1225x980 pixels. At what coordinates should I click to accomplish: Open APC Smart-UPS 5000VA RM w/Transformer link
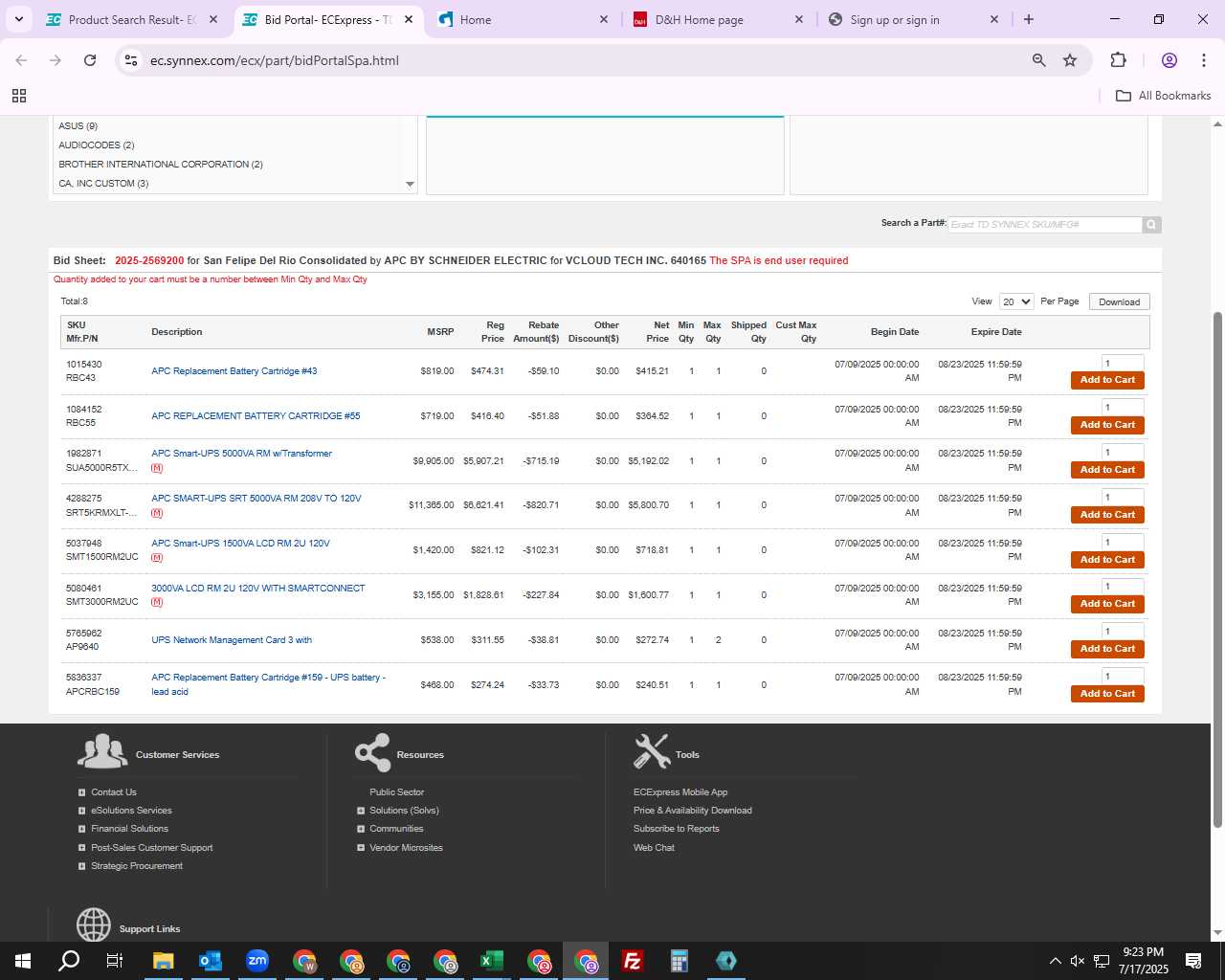(241, 454)
